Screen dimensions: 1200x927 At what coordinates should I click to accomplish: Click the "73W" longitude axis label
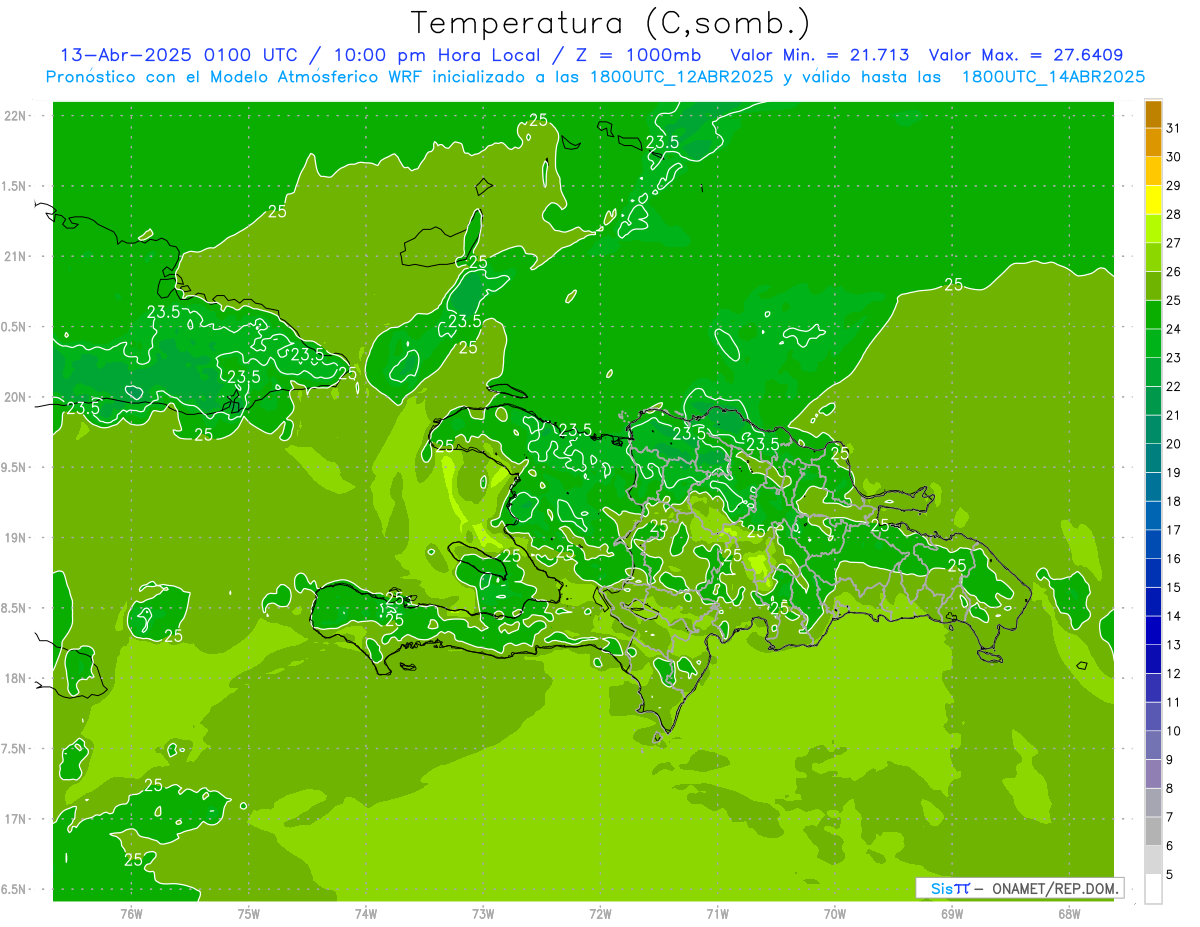[483, 914]
